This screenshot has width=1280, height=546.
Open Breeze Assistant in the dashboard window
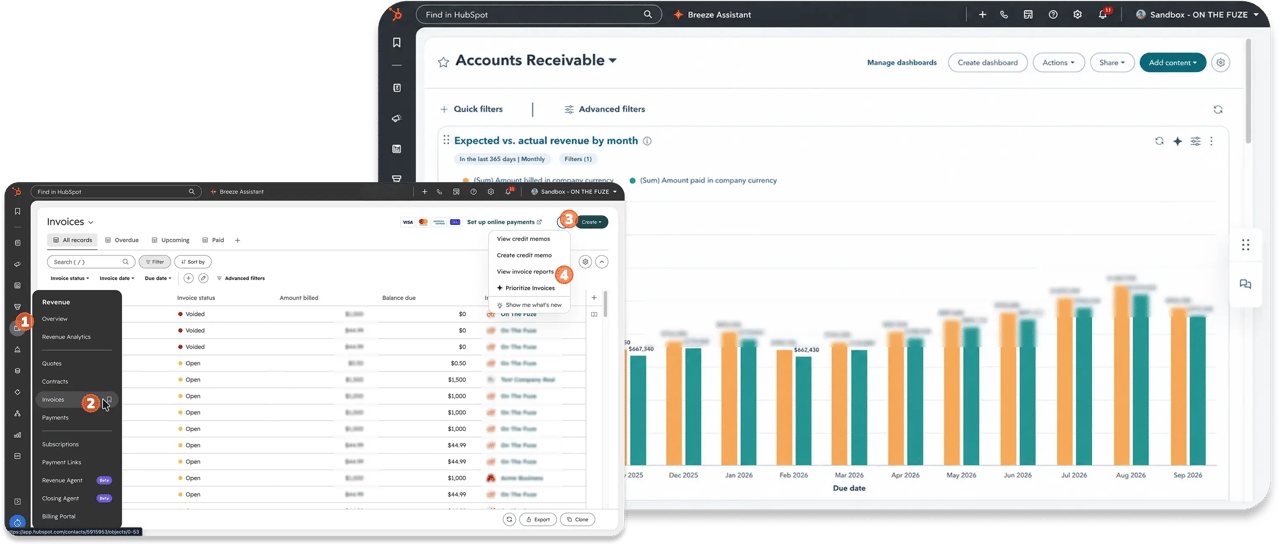click(712, 15)
